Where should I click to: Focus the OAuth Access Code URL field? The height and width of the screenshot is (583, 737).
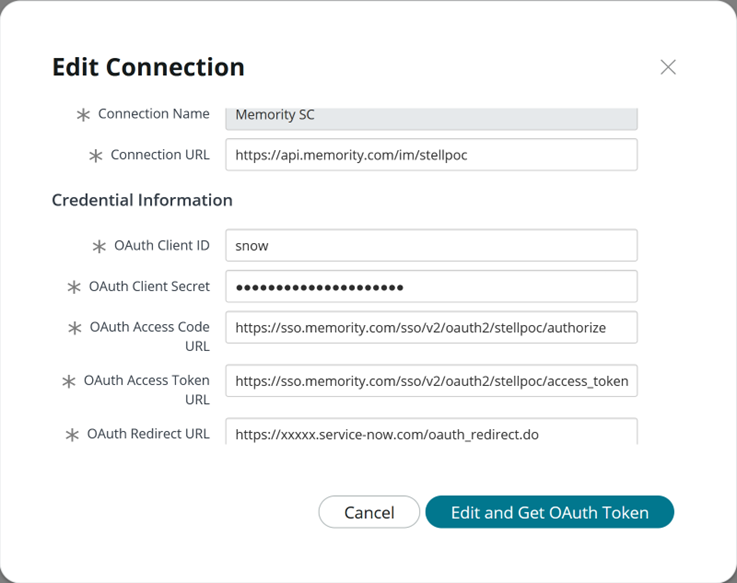[x=431, y=327]
